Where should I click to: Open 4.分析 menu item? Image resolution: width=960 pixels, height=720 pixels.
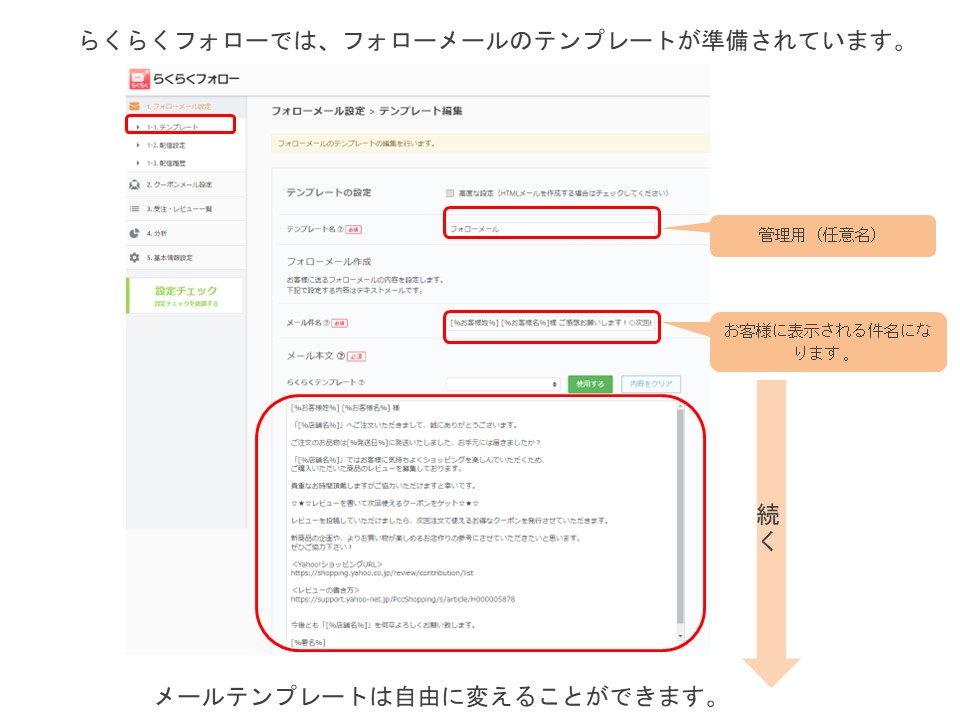186,233
